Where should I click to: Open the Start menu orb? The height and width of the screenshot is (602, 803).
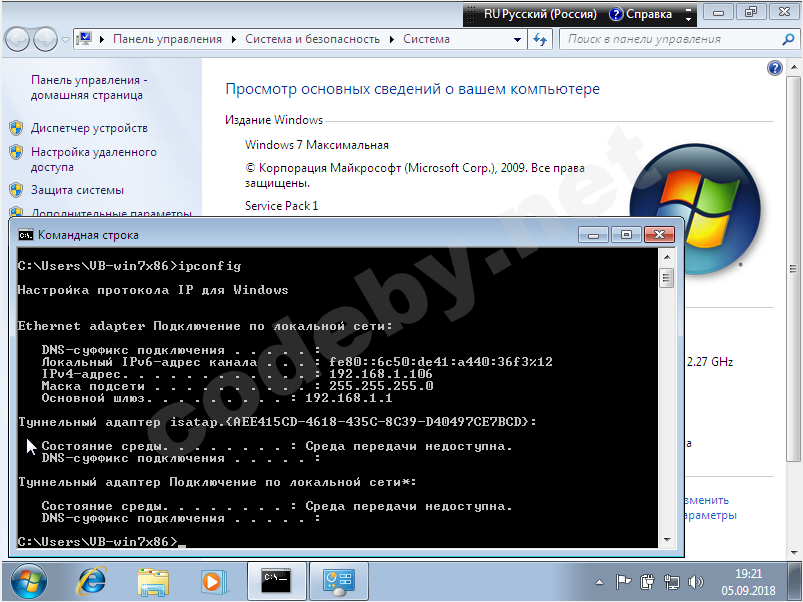point(29,582)
